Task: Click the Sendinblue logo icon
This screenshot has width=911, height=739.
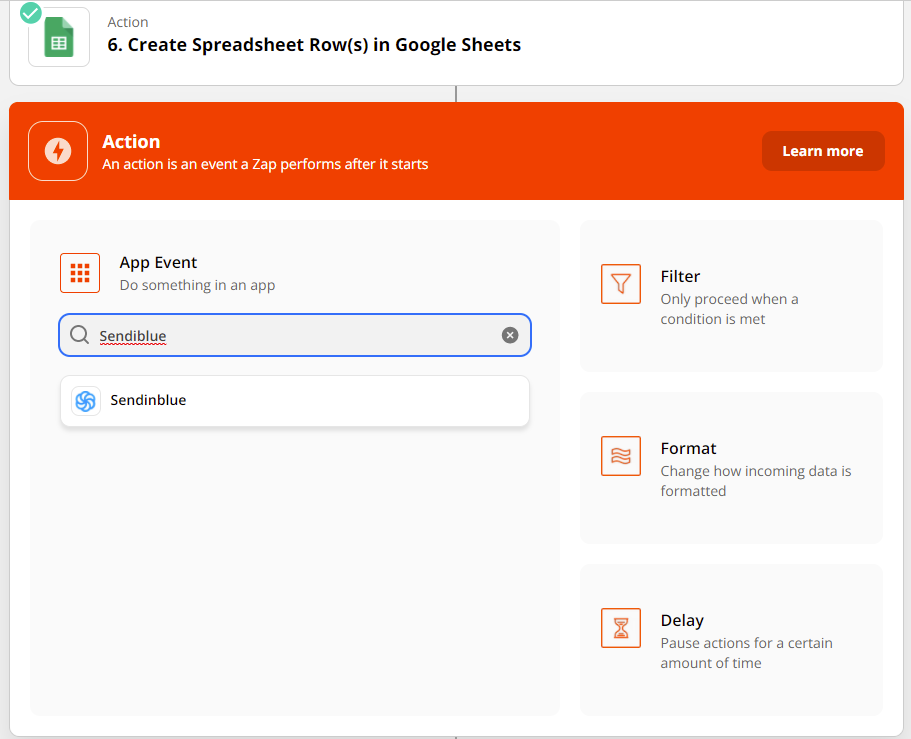Action: [86, 401]
